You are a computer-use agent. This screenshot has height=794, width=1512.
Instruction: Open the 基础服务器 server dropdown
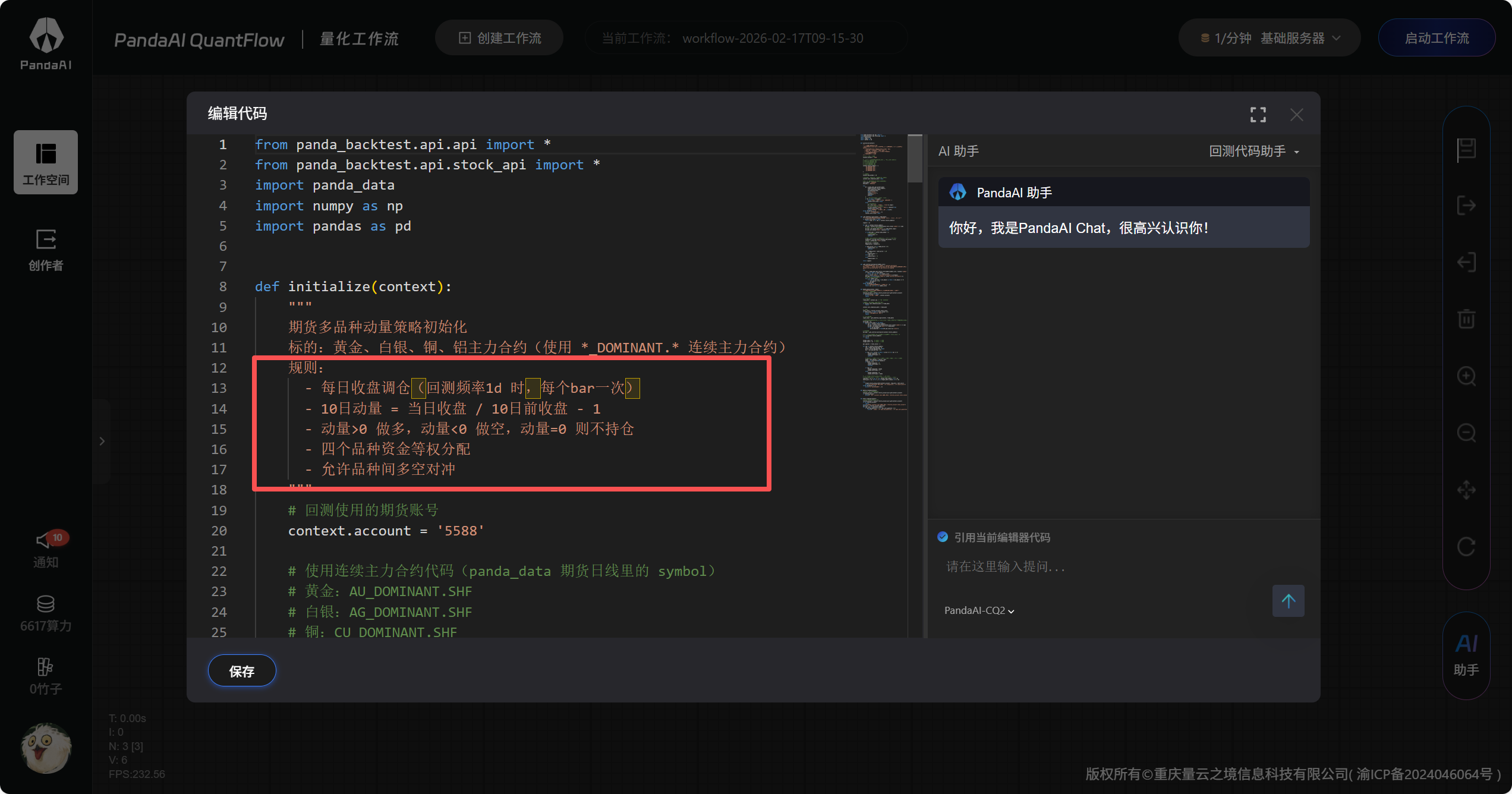tap(1270, 38)
